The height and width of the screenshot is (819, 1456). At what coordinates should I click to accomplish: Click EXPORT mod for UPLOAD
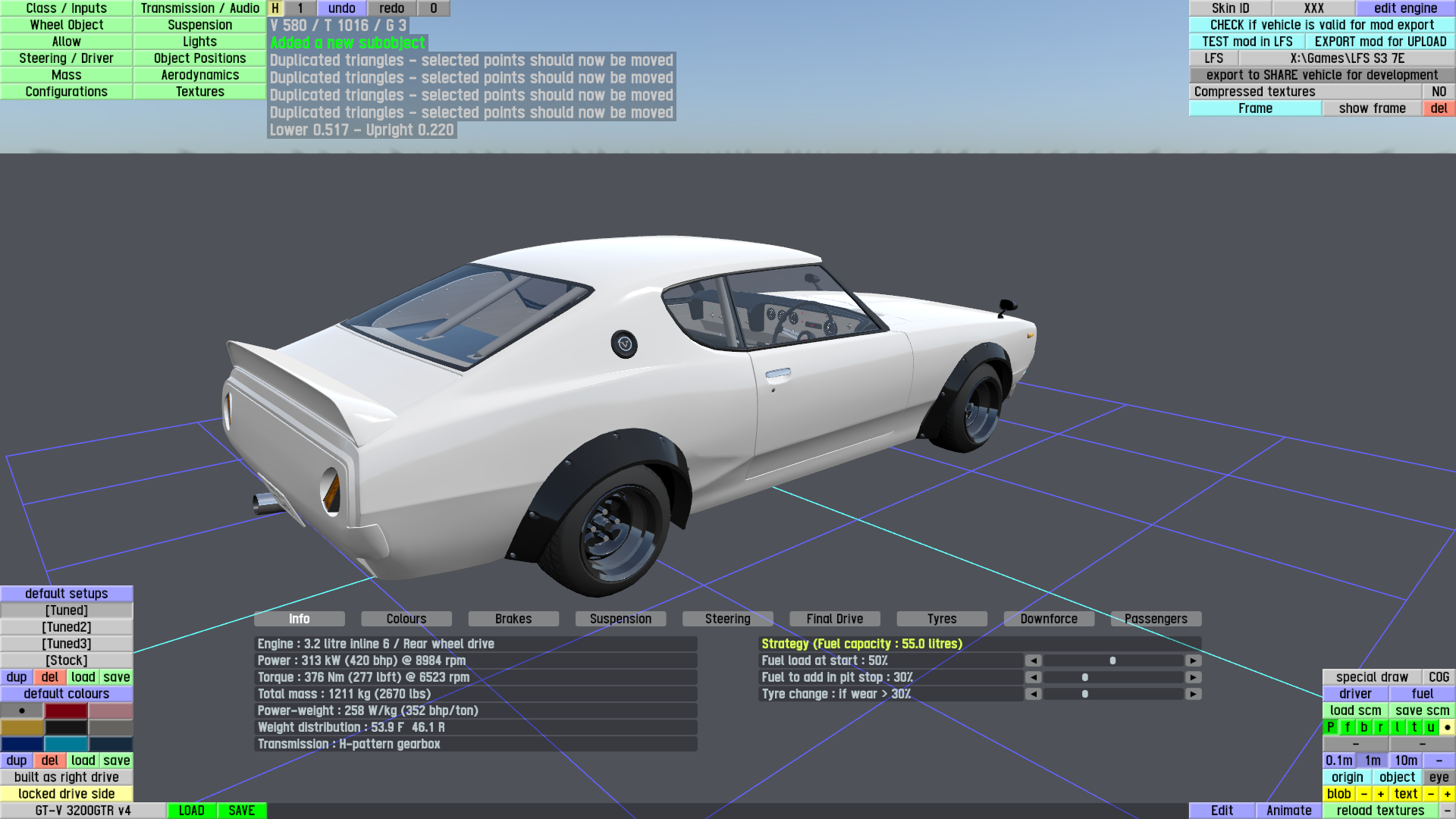click(1380, 42)
